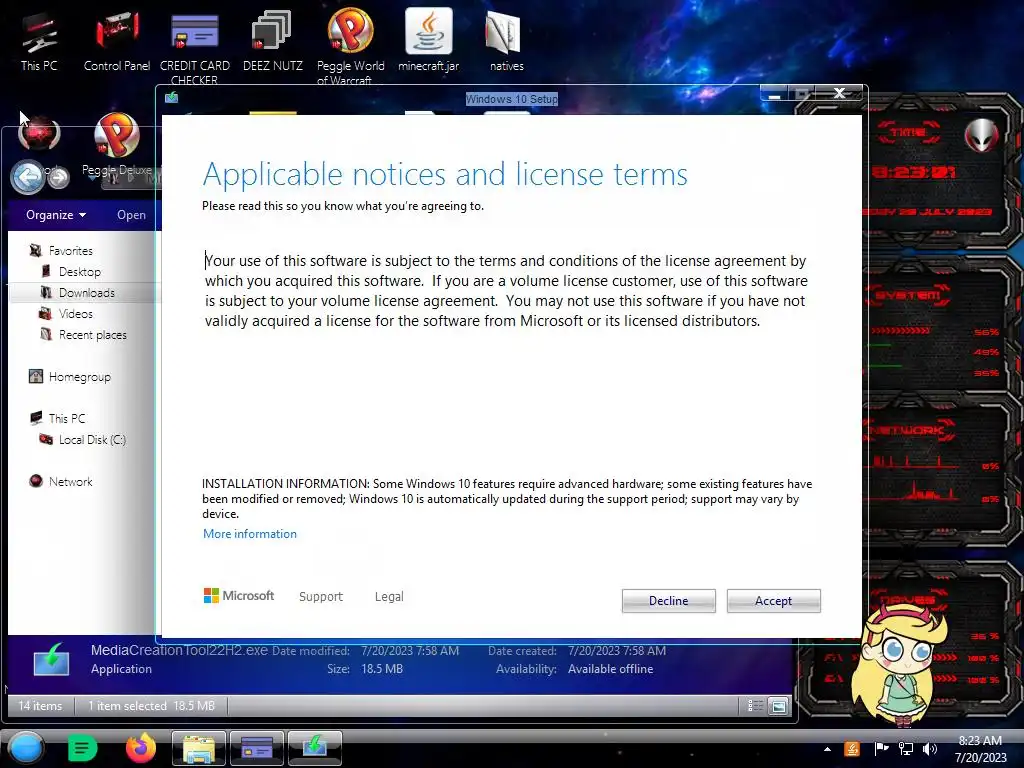Click the Alienware head gadget icon
The width and height of the screenshot is (1024, 768).
(982, 135)
